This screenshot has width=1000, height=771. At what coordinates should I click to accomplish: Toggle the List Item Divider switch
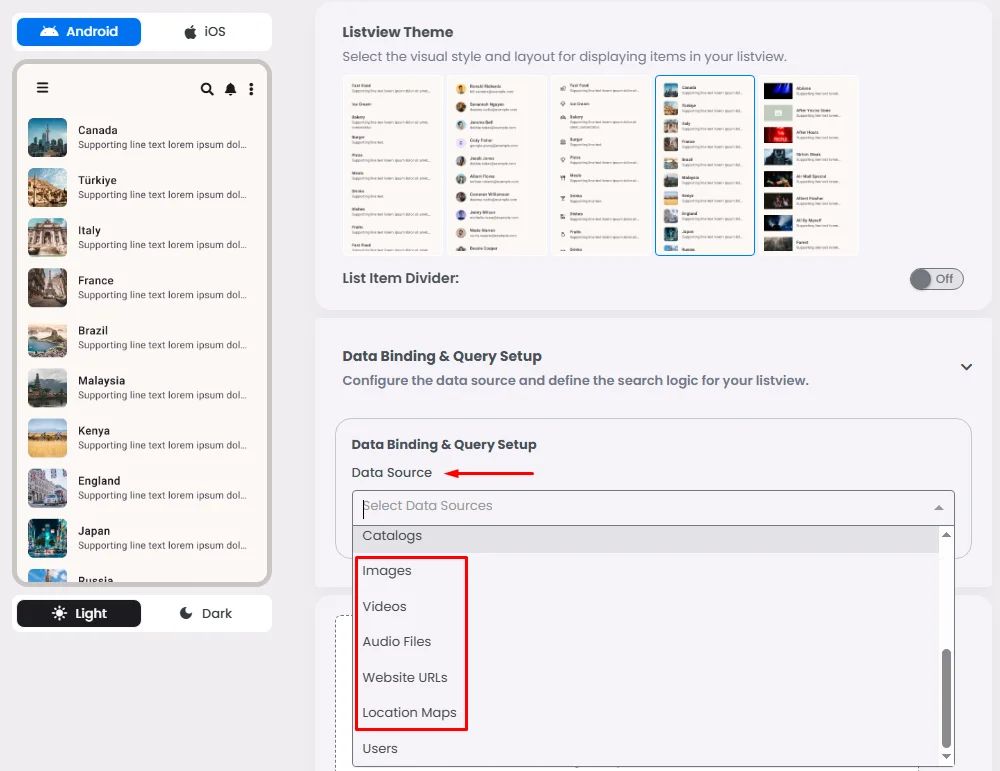click(x=936, y=279)
